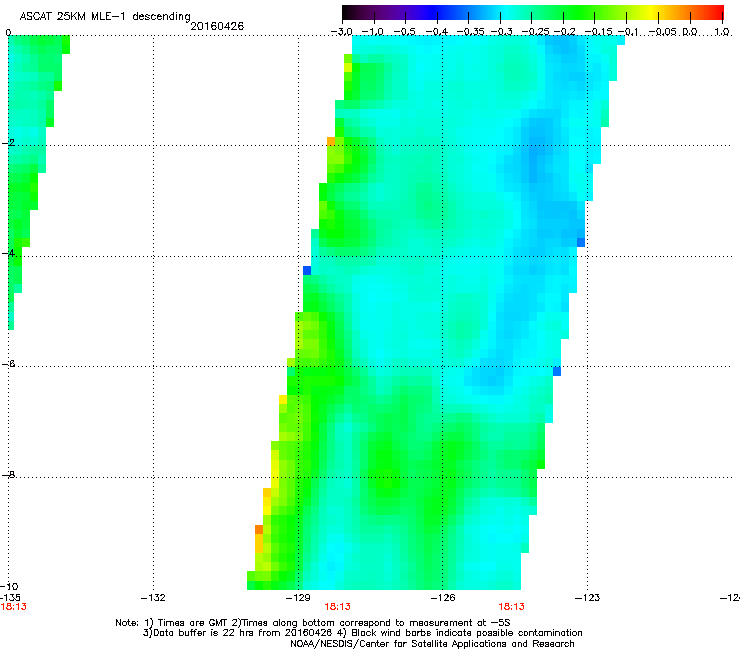Select the latitude label -8

point(8,474)
